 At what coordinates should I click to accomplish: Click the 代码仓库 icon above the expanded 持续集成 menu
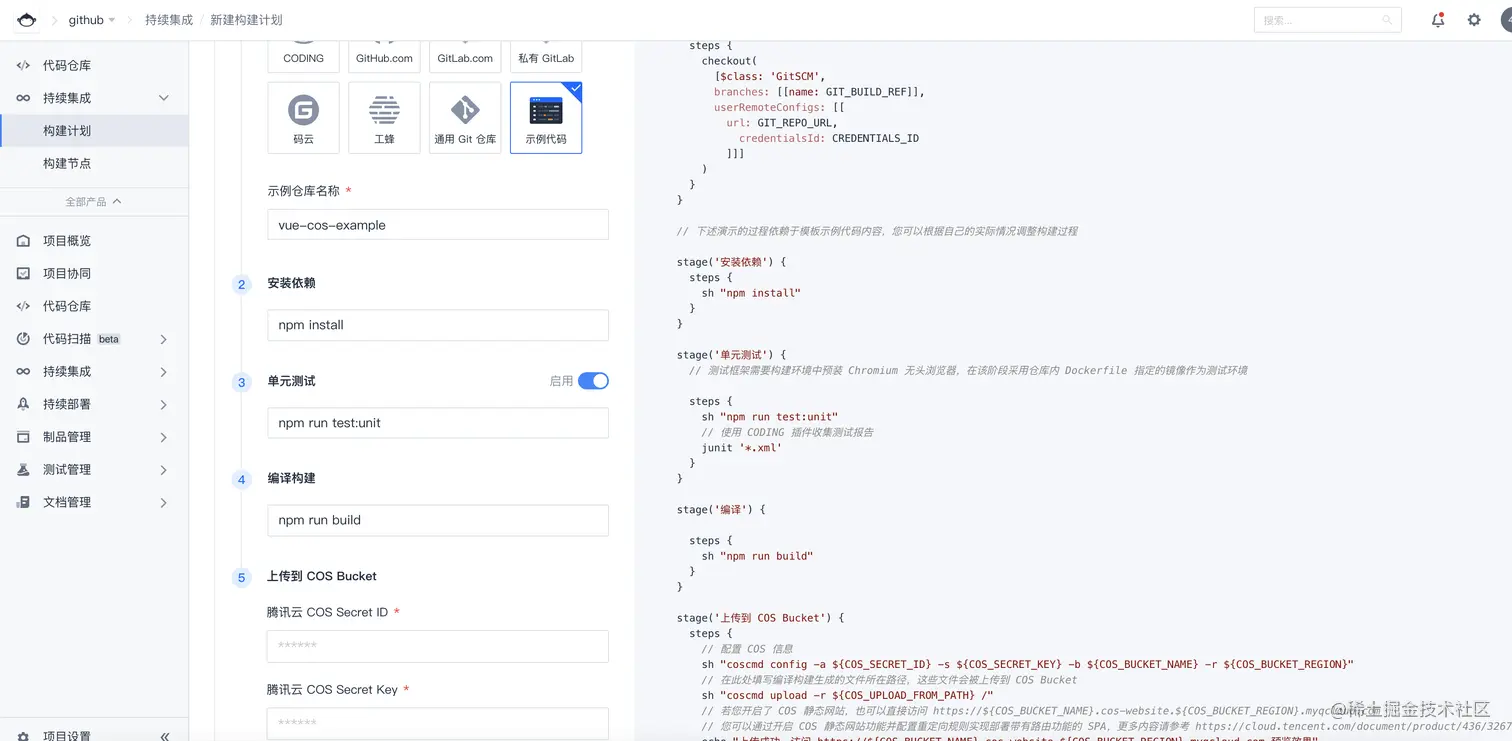pos(23,66)
